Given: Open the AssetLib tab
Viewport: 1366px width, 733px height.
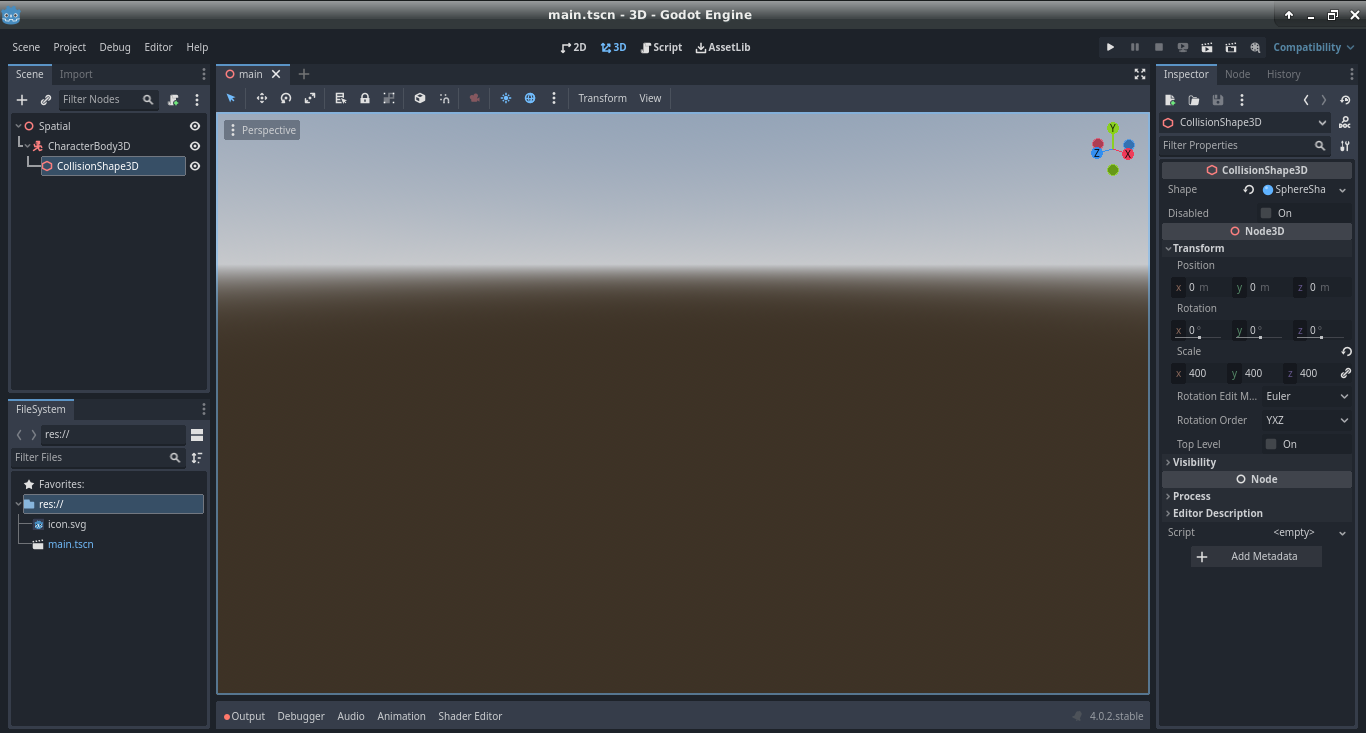Looking at the screenshot, I should (x=722, y=47).
